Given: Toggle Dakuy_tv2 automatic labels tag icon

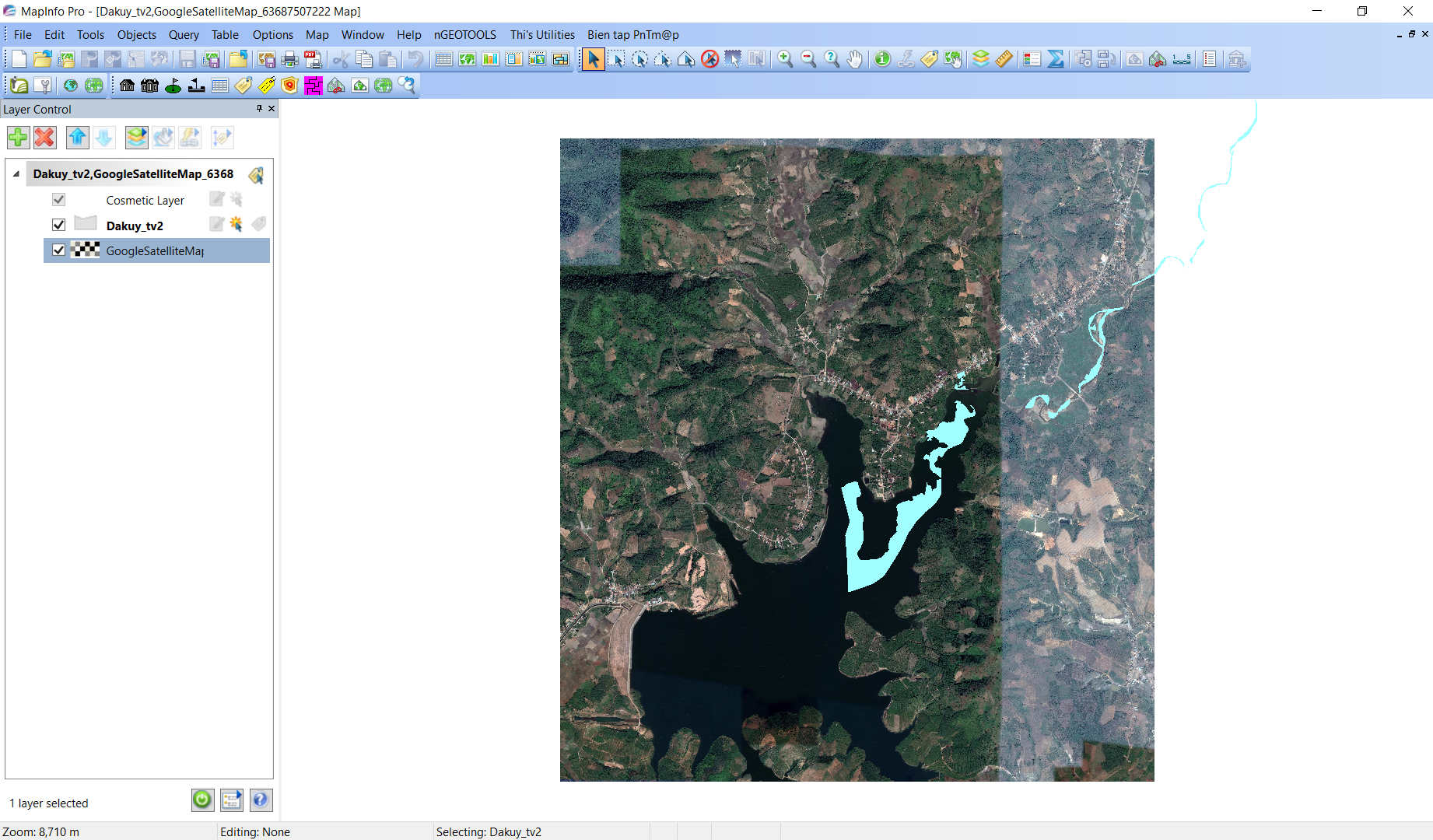Looking at the screenshot, I should pyautogui.click(x=259, y=225).
